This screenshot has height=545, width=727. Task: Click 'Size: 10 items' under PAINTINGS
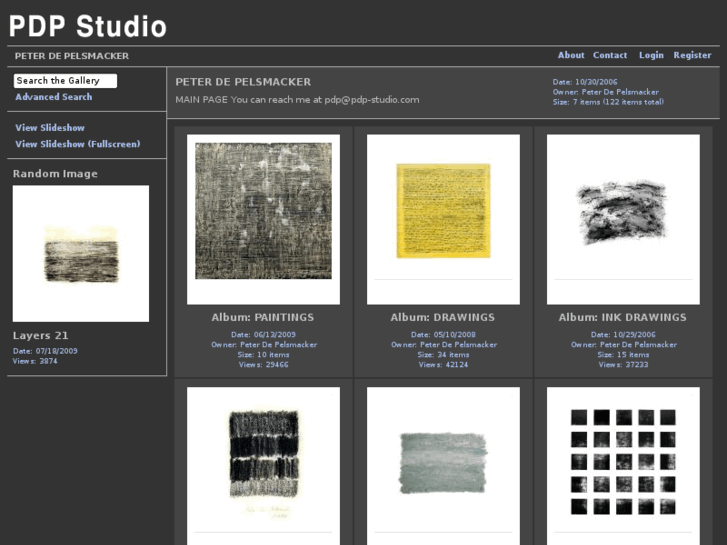pos(263,355)
